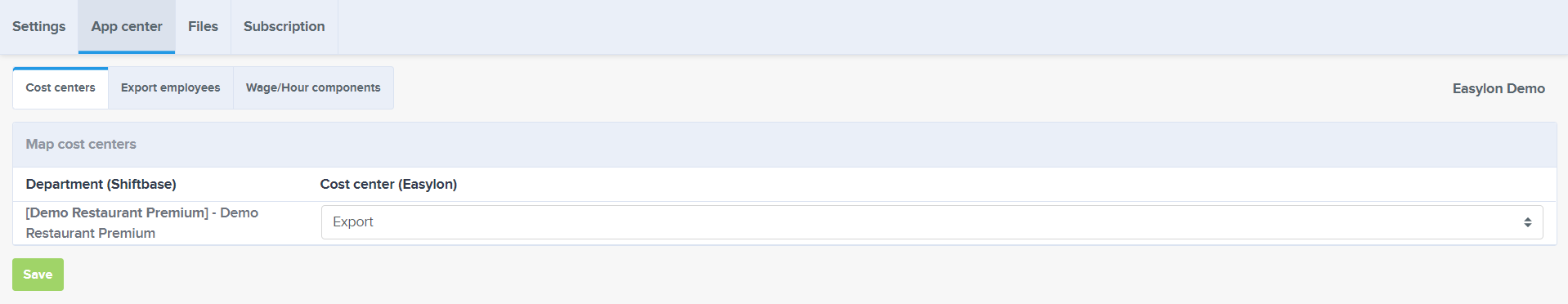Click the Map cost centers panel header

coord(784,145)
